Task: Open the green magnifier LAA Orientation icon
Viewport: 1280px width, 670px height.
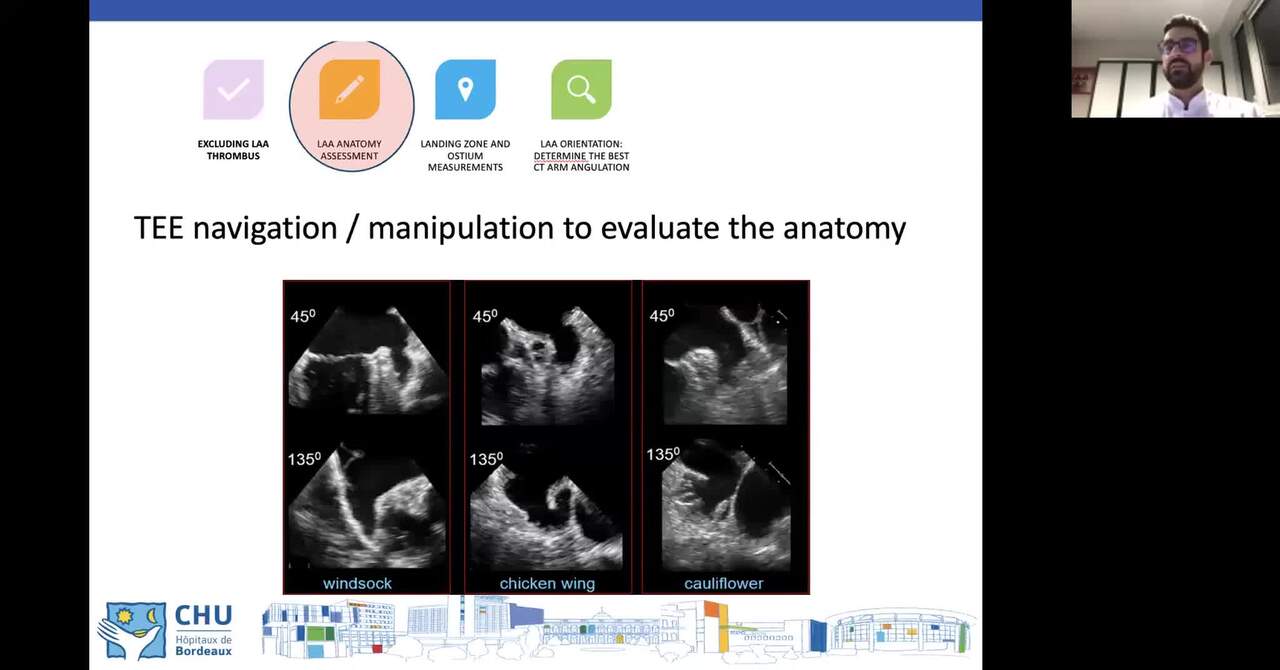Action: [x=581, y=89]
